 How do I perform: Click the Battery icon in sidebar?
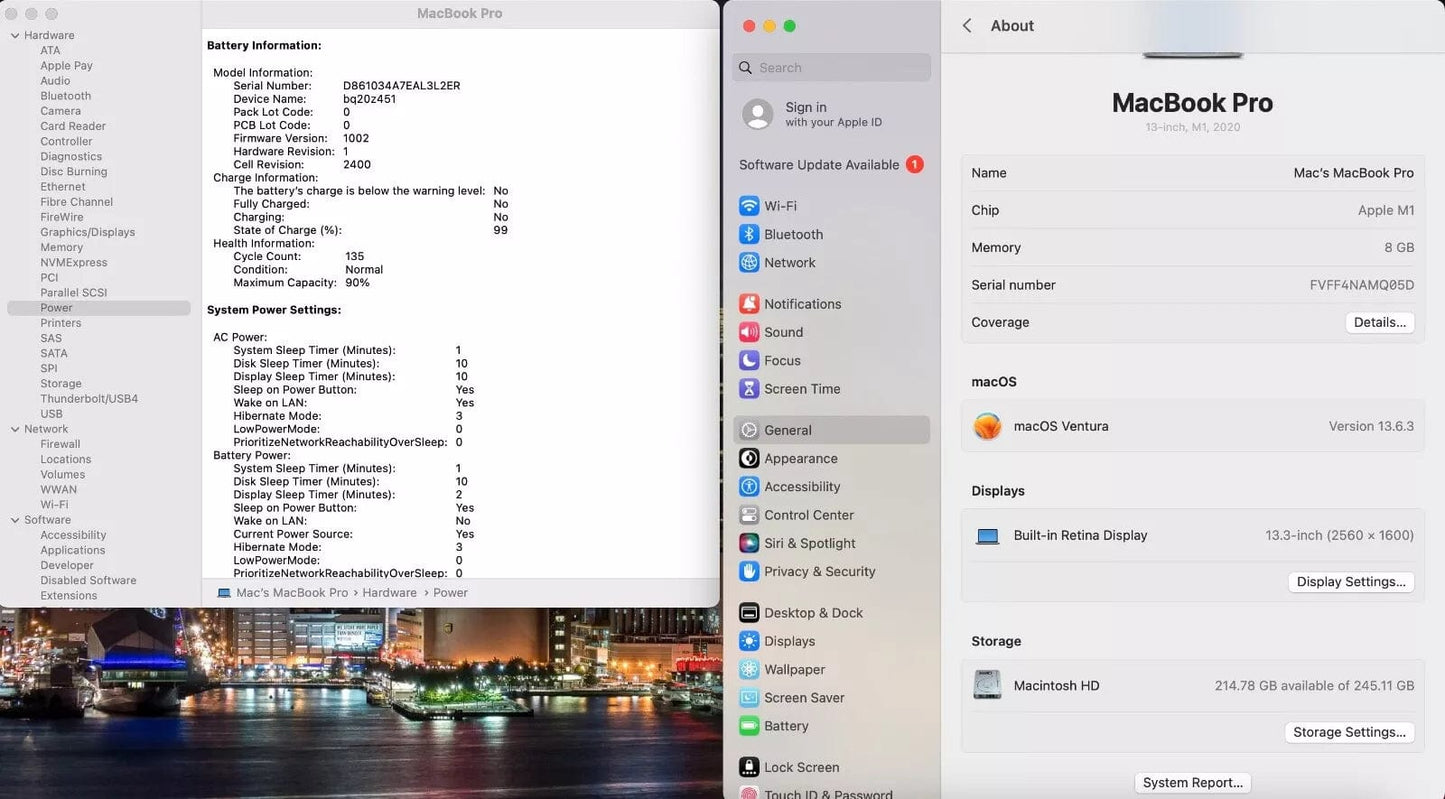(749, 726)
